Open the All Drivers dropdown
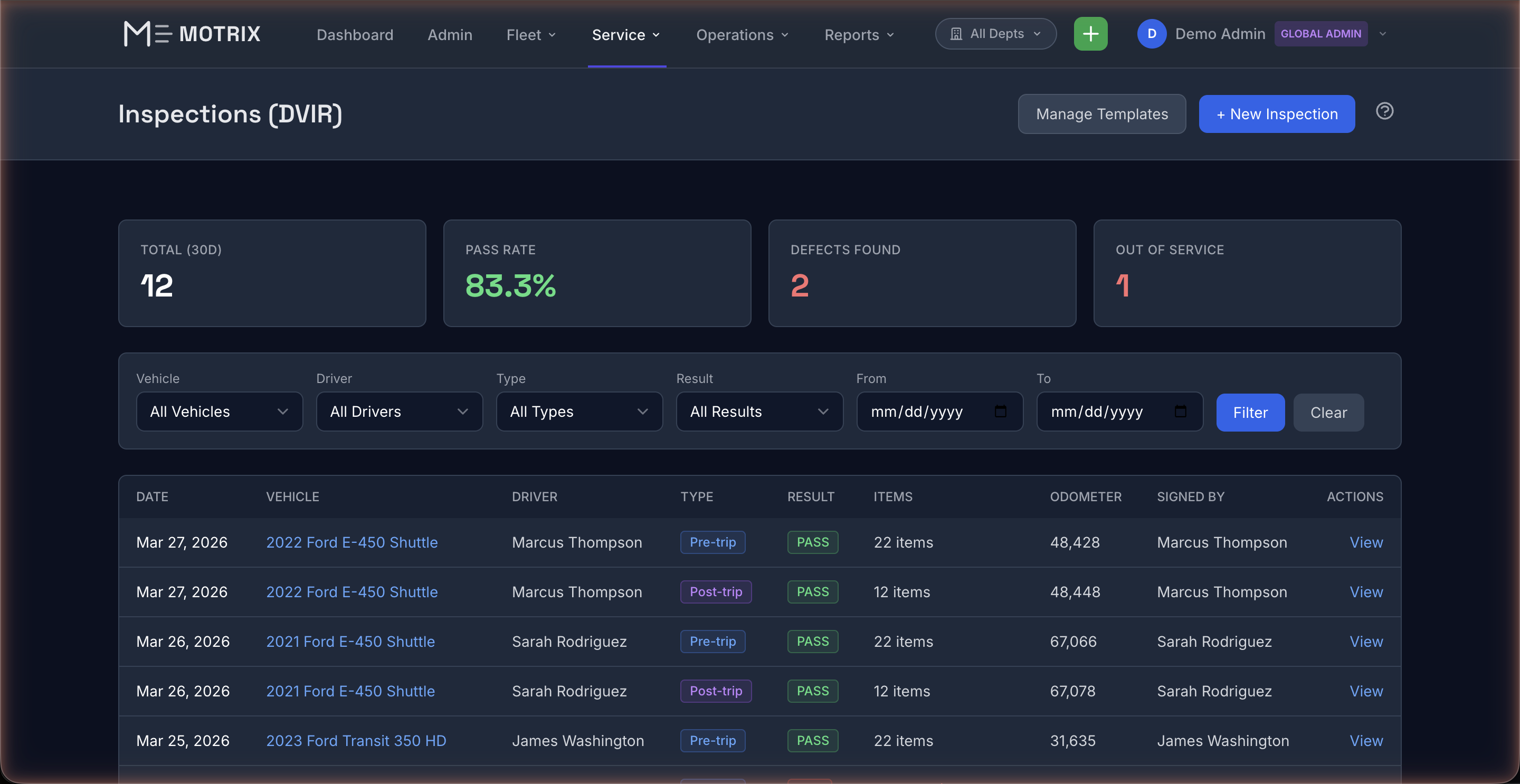 399,411
